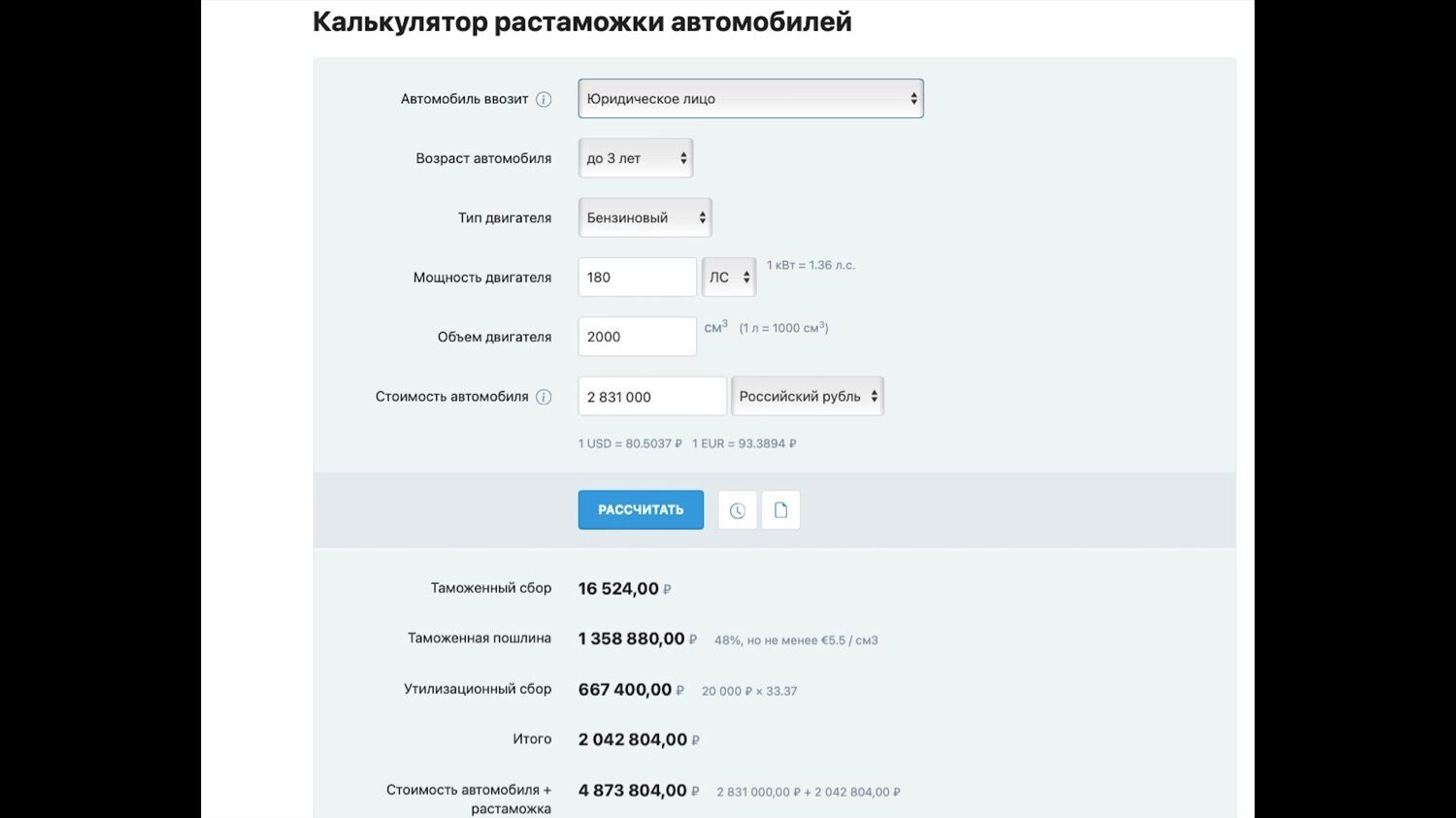Click the 1 EUR exchange rate text
The width and height of the screenshot is (1456, 818).
743,442
